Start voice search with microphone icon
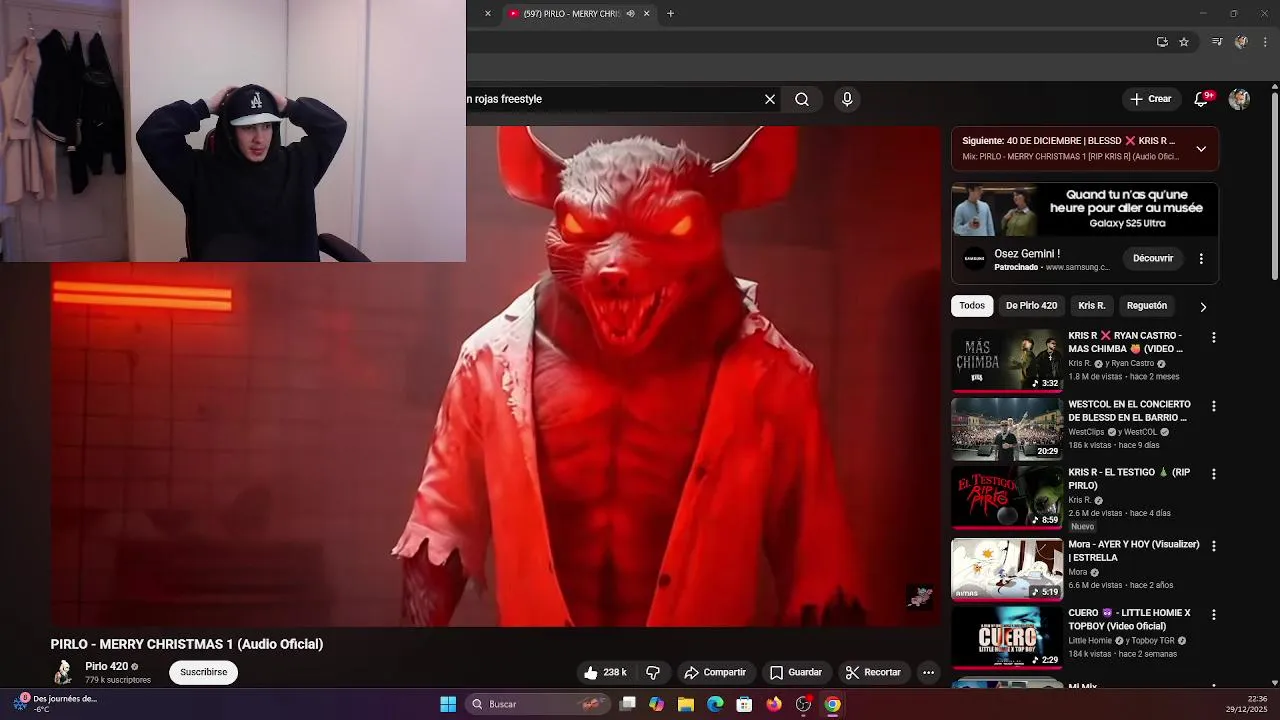 847,99
